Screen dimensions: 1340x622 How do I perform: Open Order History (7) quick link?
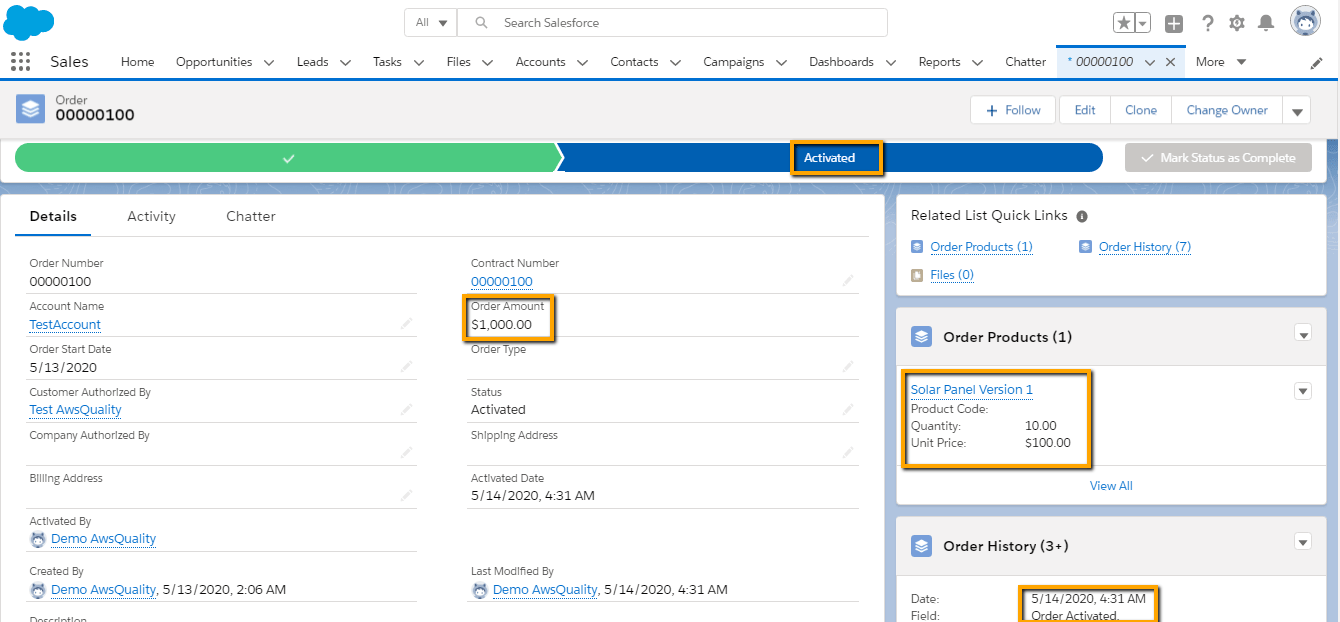click(1145, 247)
